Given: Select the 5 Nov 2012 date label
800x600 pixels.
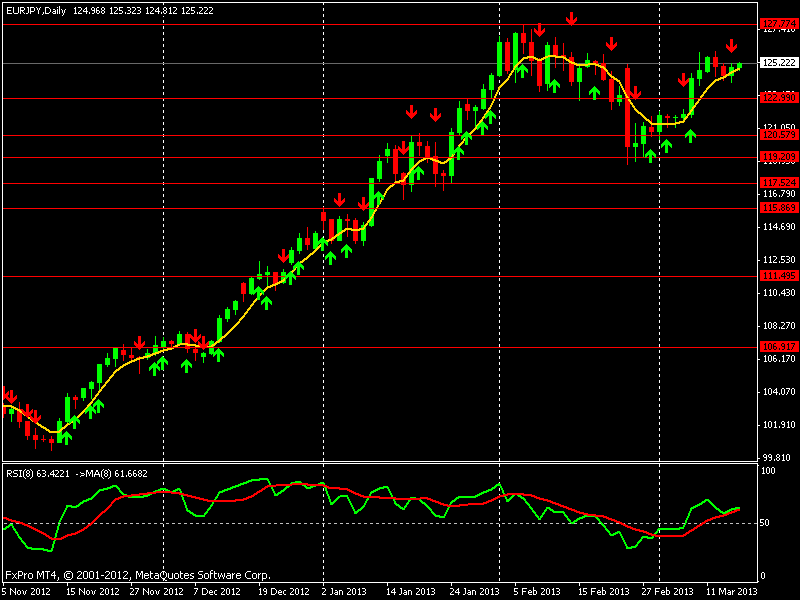Looking at the screenshot, I should pyautogui.click(x=27, y=592).
